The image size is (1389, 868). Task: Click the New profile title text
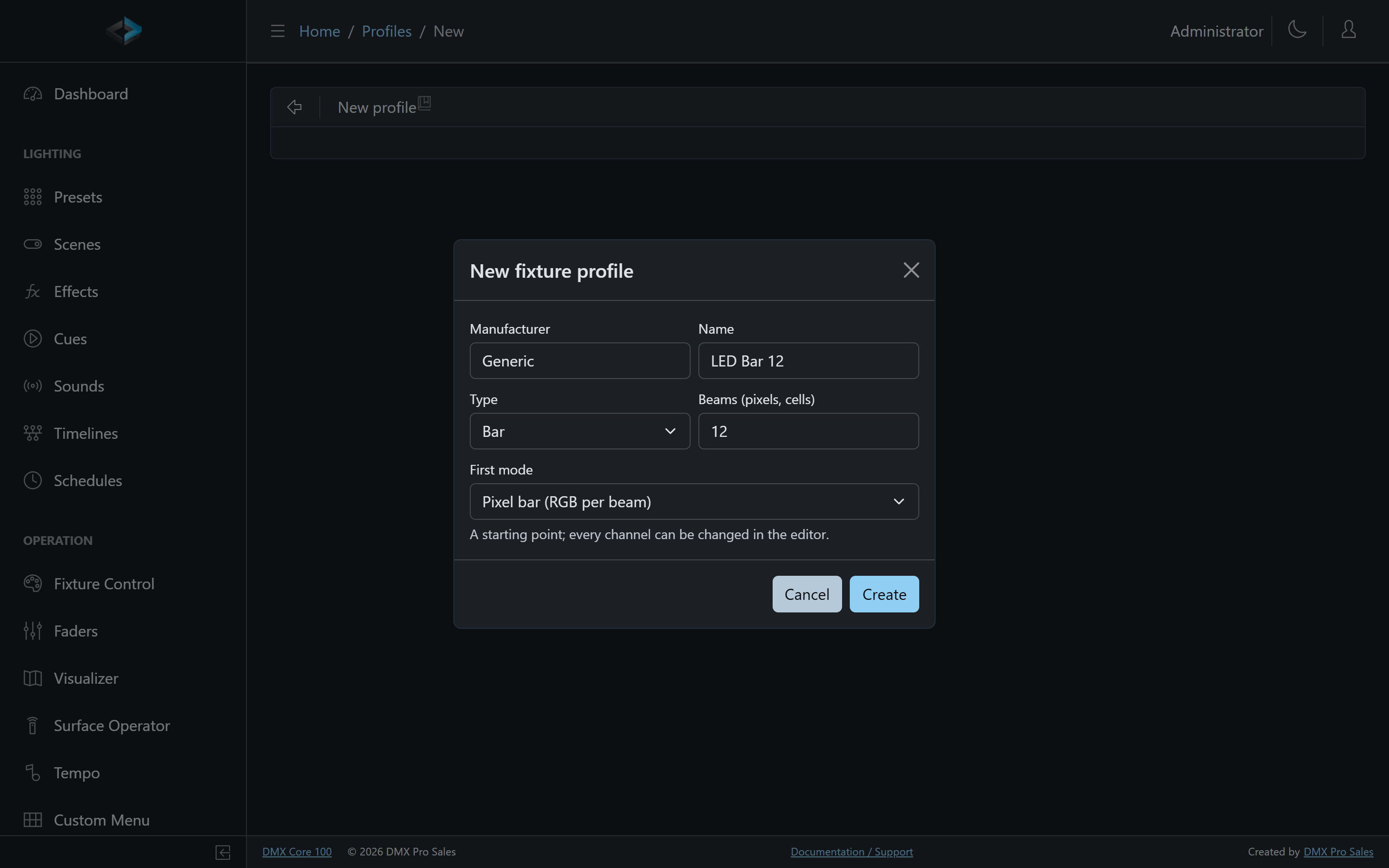[x=377, y=108]
